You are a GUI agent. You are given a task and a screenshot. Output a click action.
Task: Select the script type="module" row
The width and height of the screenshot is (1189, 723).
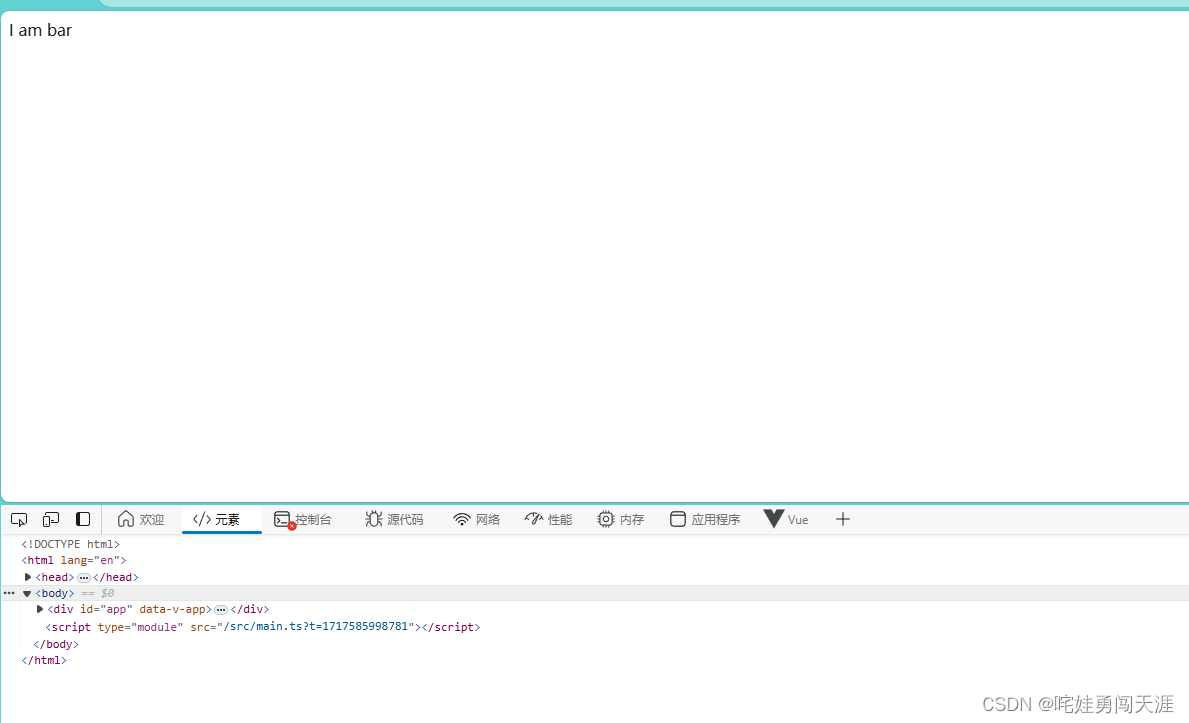coord(262,627)
